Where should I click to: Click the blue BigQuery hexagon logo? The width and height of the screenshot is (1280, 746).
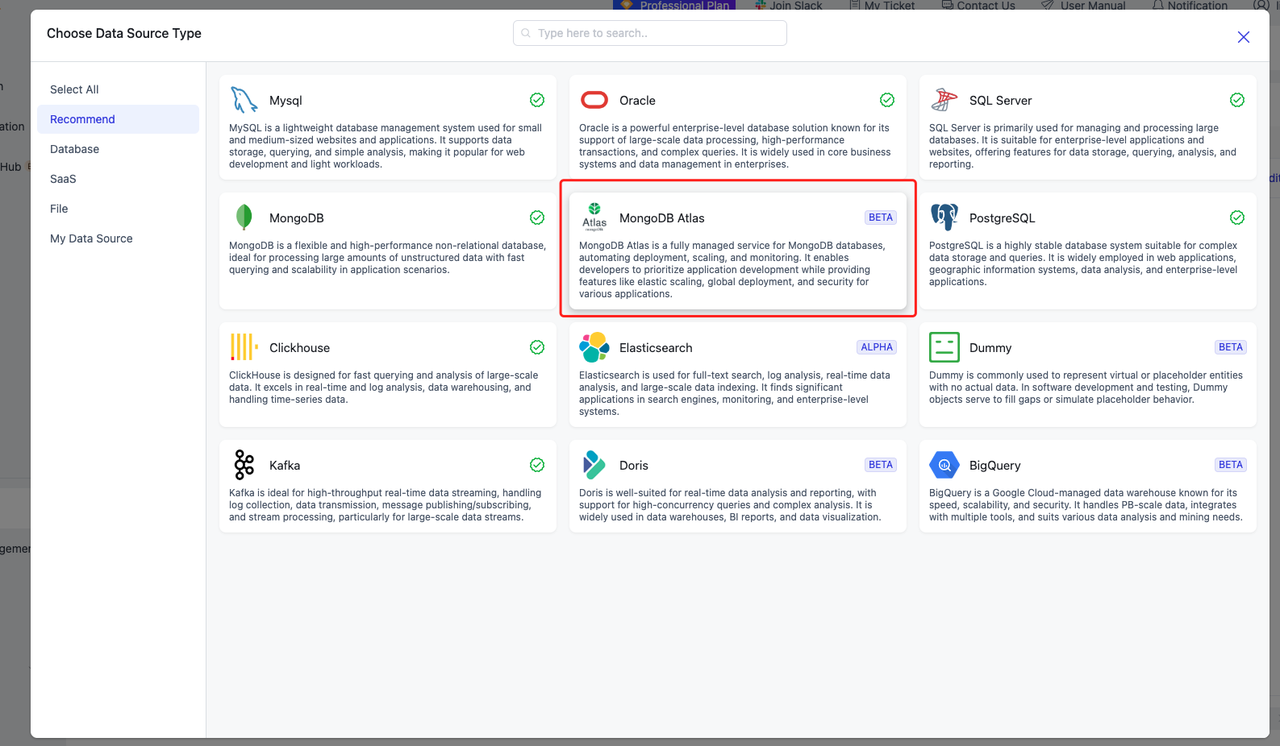(944, 465)
